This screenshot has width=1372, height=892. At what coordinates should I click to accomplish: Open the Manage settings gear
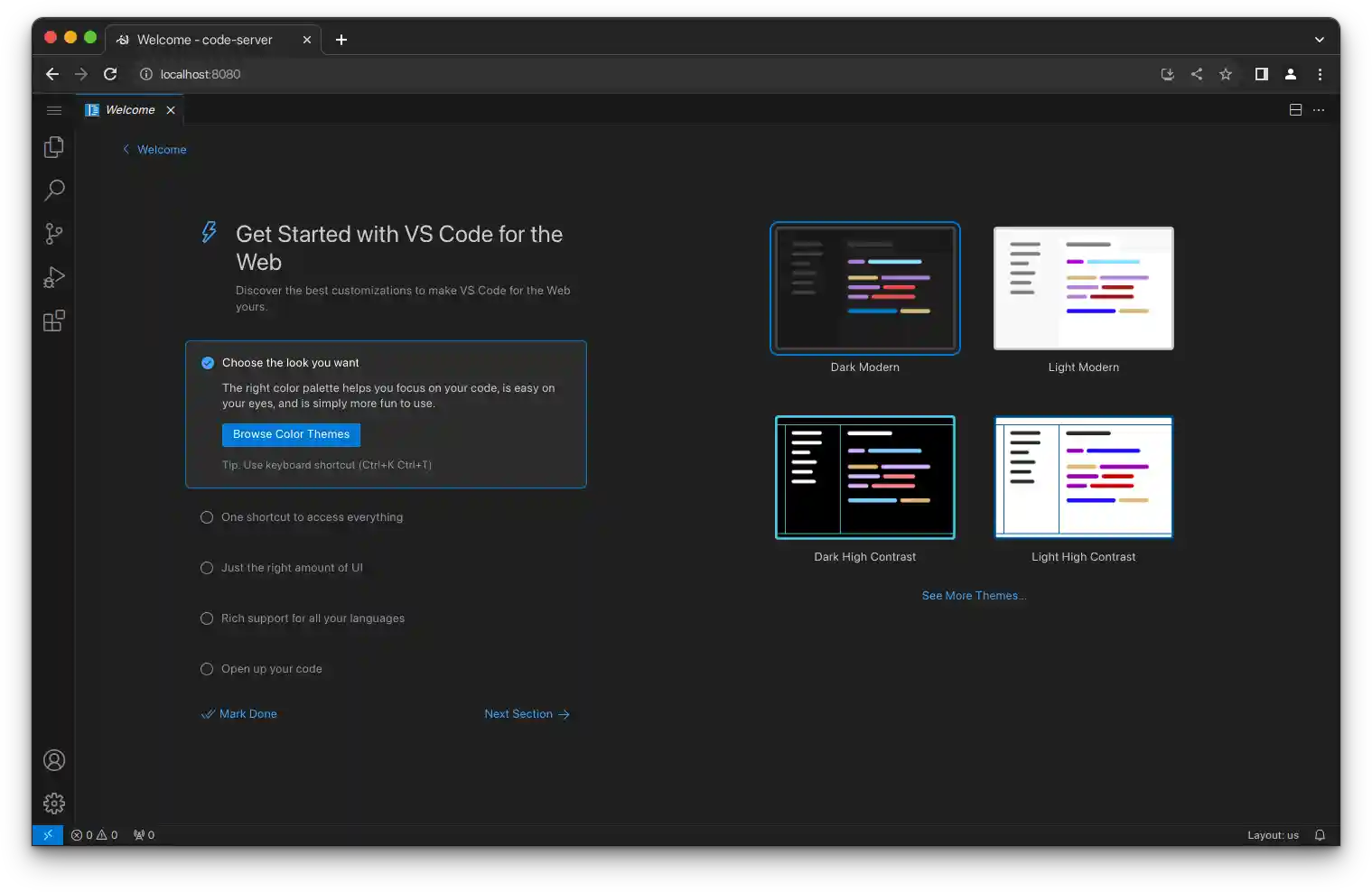(x=53, y=803)
